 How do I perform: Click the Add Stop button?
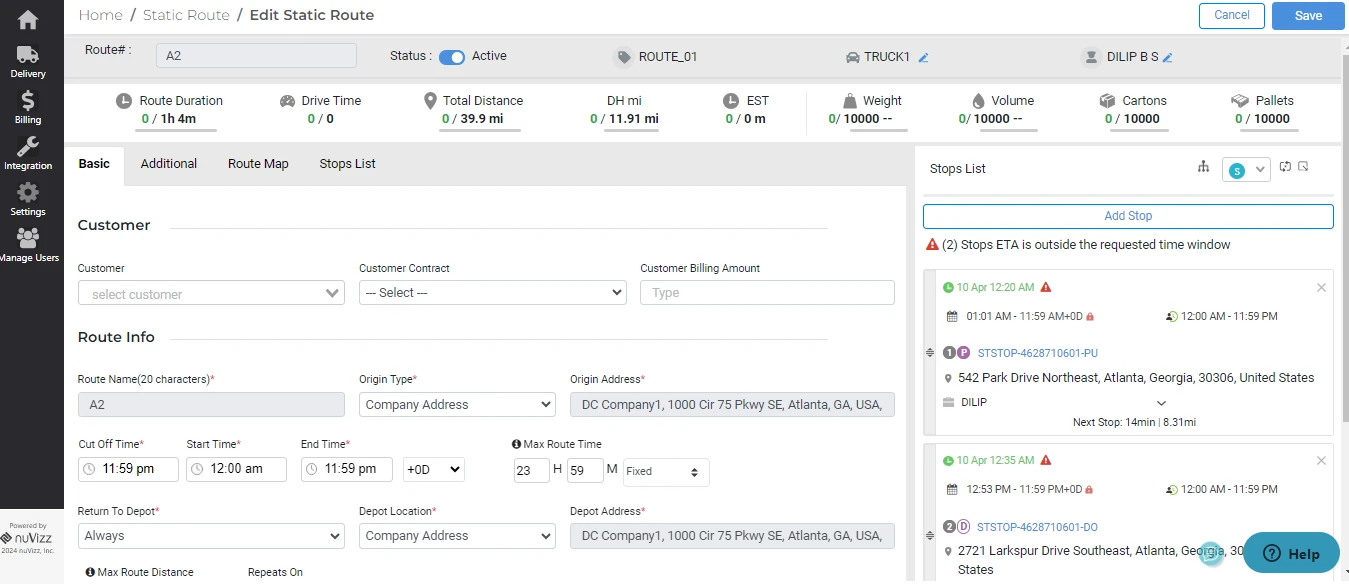(x=1128, y=216)
